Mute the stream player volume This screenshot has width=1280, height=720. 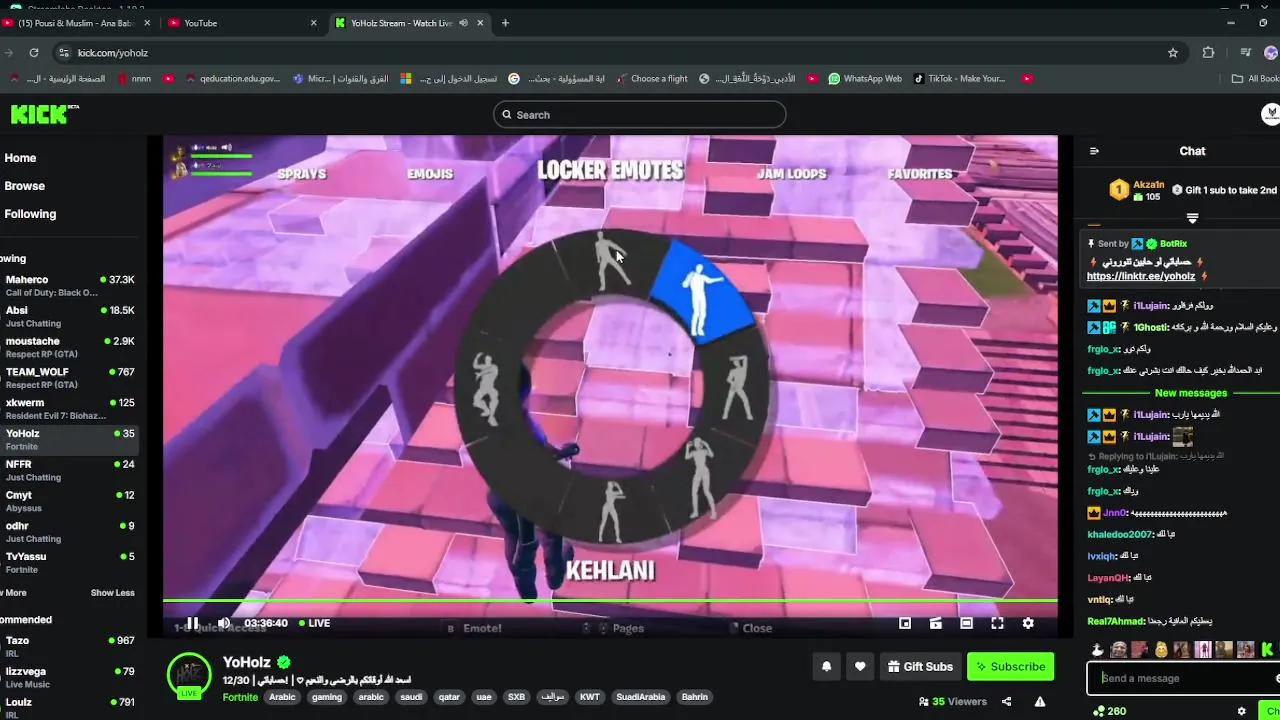point(223,623)
